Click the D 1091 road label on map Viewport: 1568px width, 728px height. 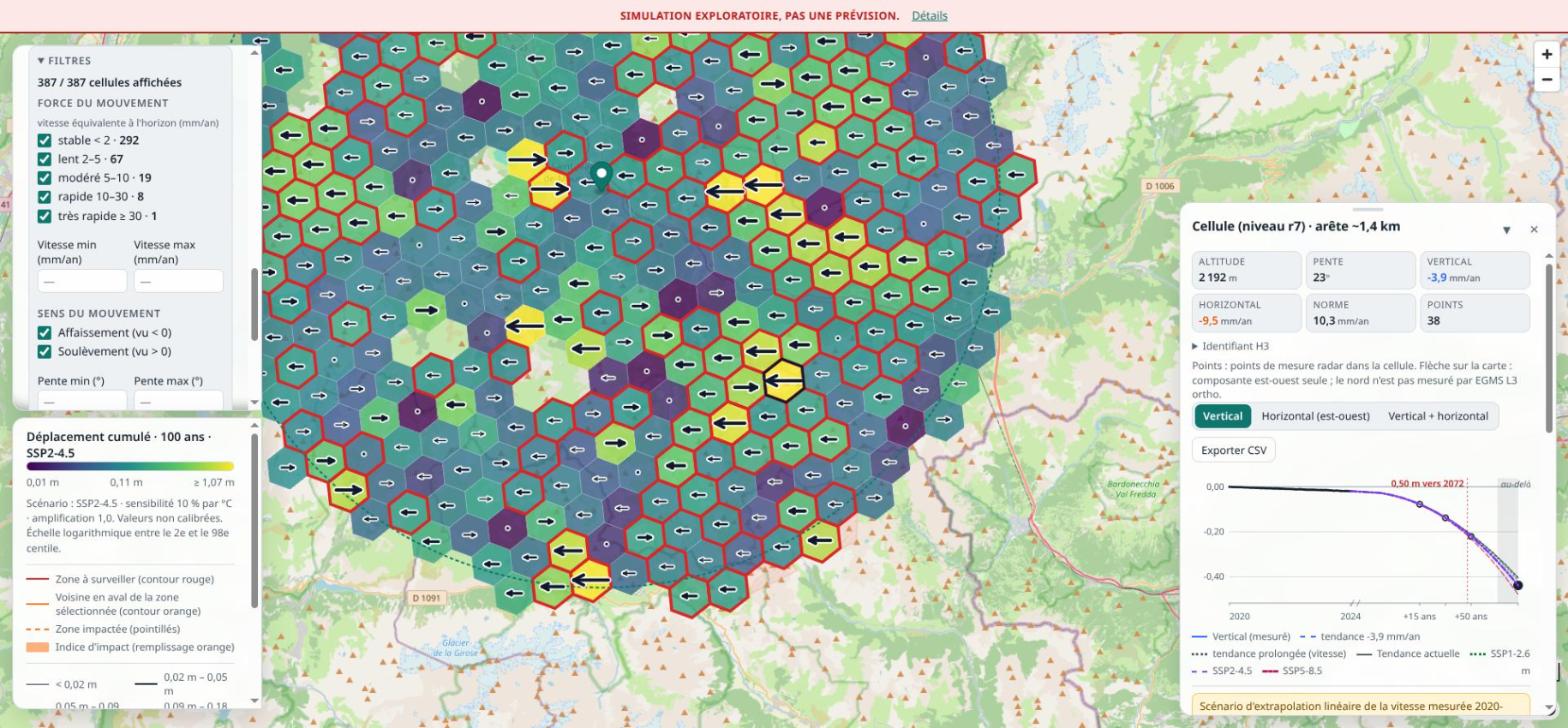426,598
